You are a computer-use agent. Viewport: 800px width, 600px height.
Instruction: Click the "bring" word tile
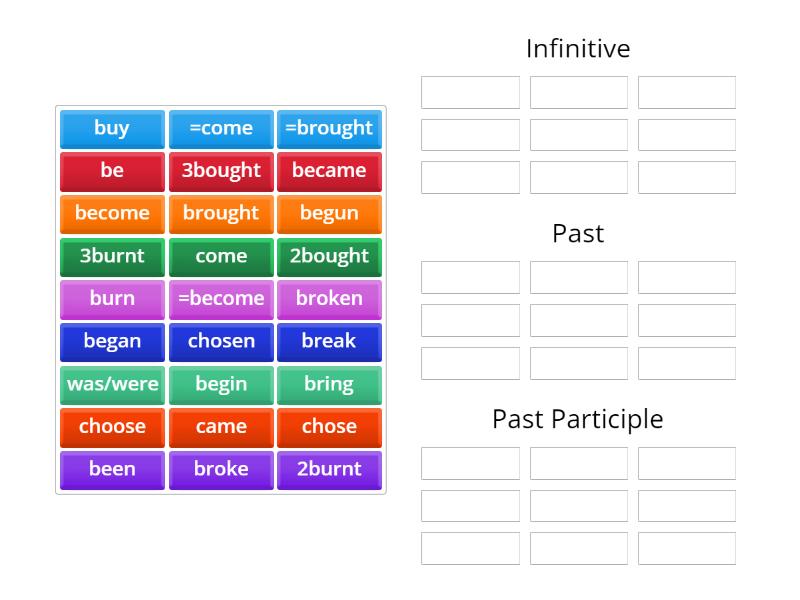point(329,384)
